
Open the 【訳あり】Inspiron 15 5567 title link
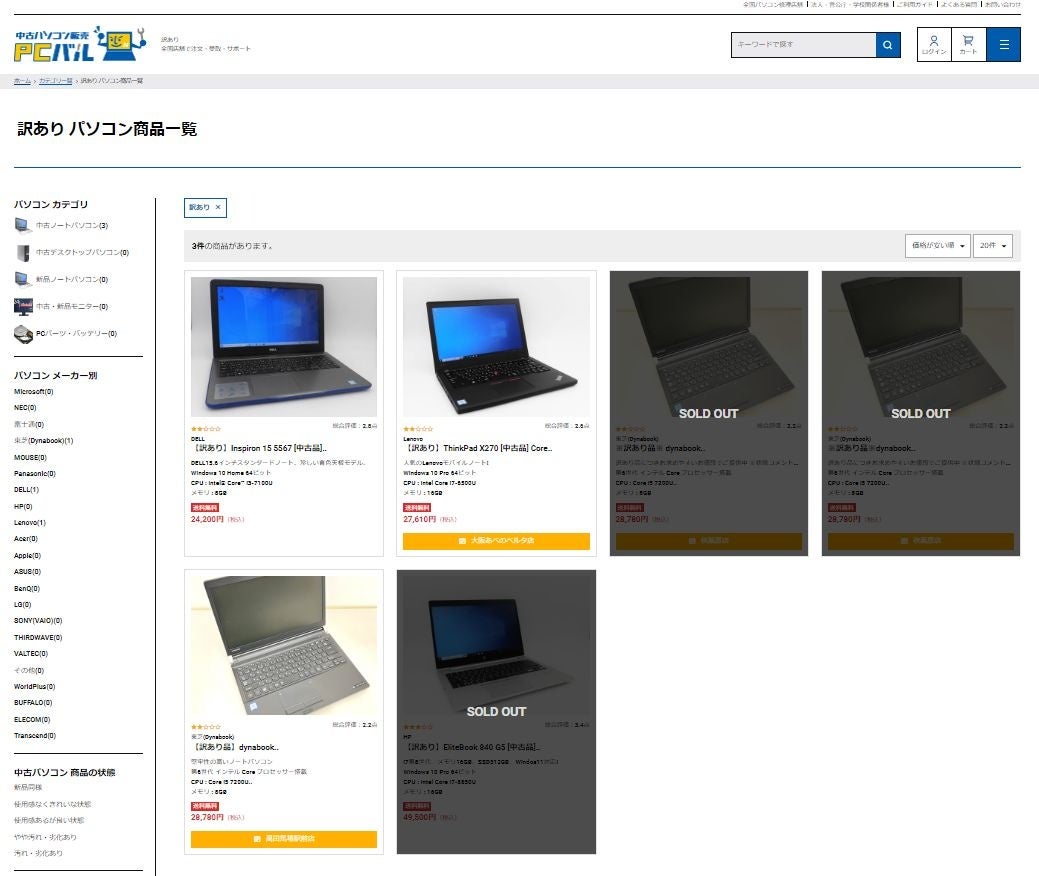[x=258, y=449]
